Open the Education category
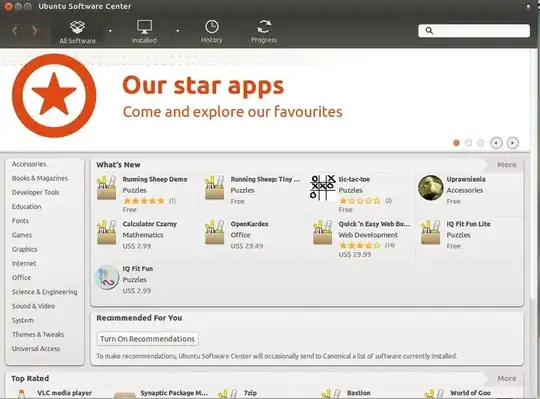This screenshot has width=540, height=399. pyautogui.click(x=27, y=207)
